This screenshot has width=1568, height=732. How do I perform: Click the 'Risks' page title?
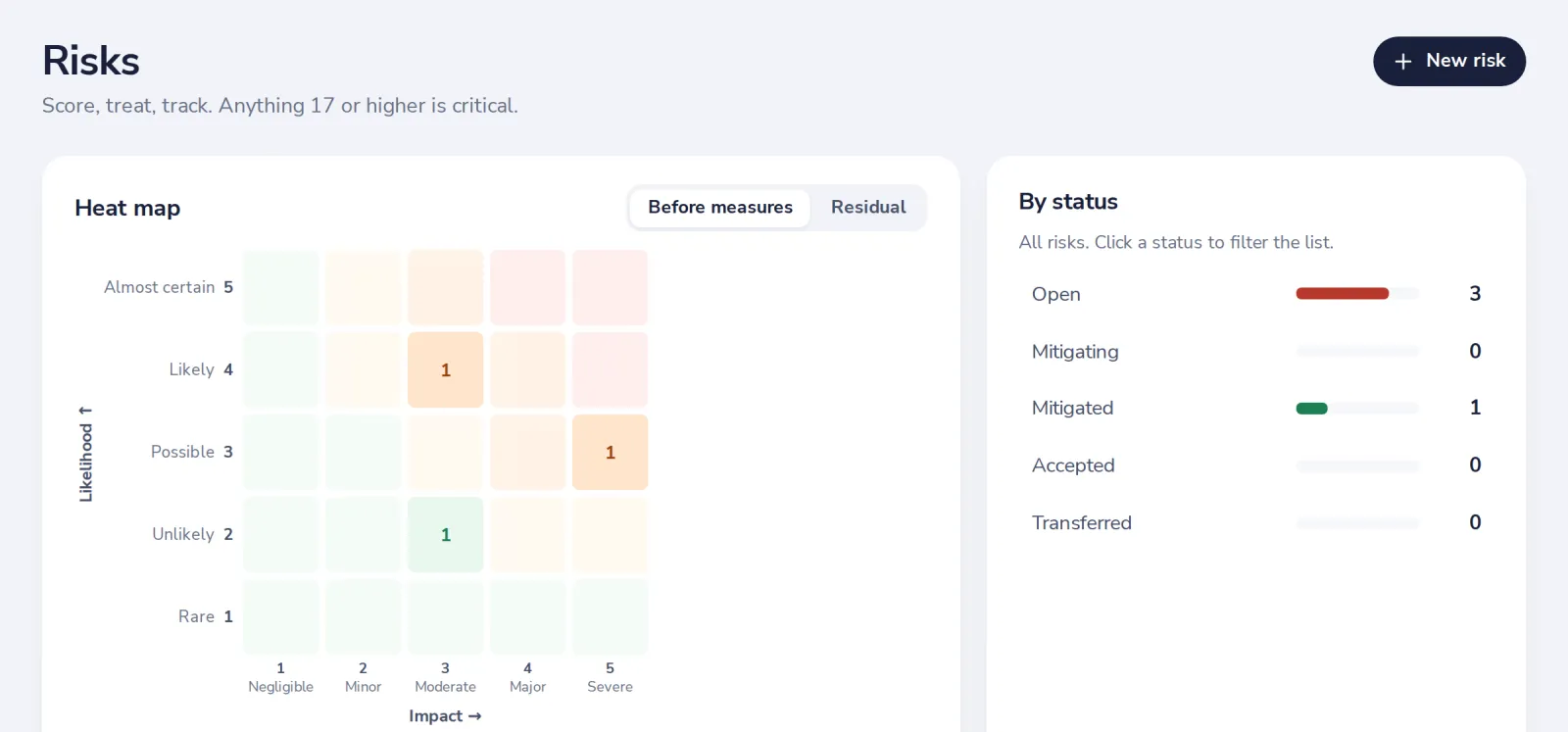tap(91, 61)
